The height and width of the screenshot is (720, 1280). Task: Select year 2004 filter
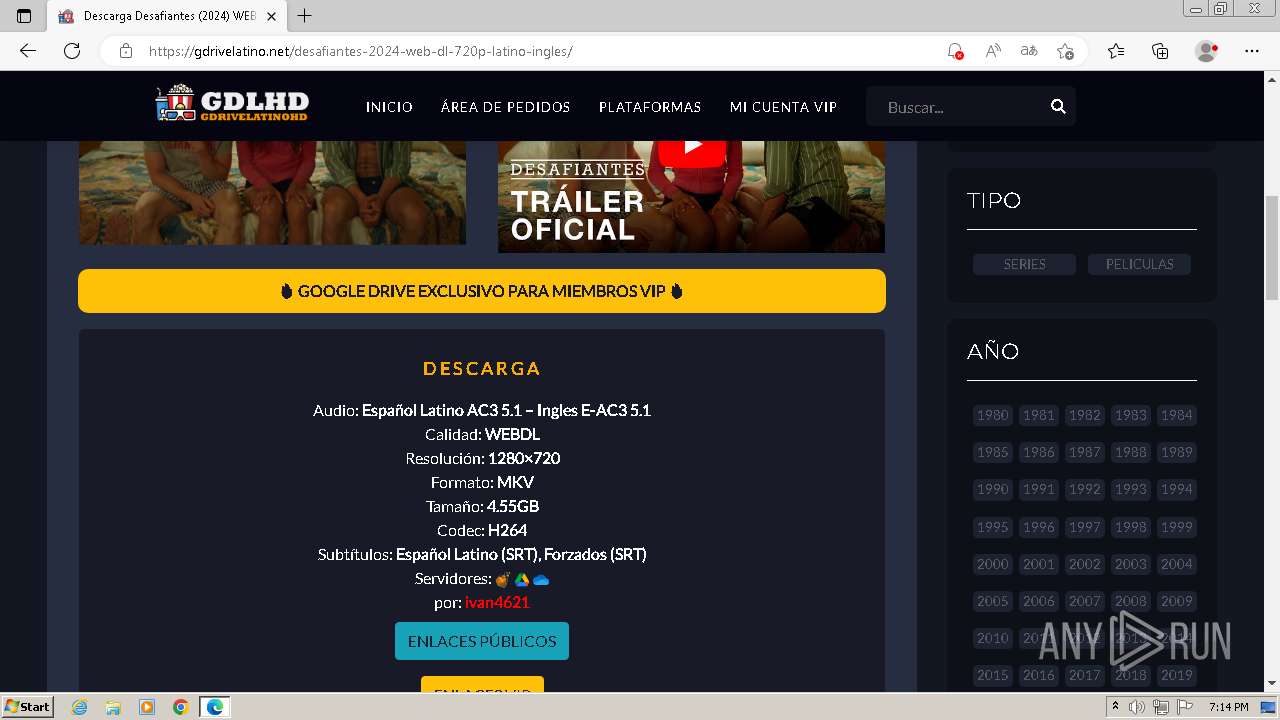[x=1176, y=564]
